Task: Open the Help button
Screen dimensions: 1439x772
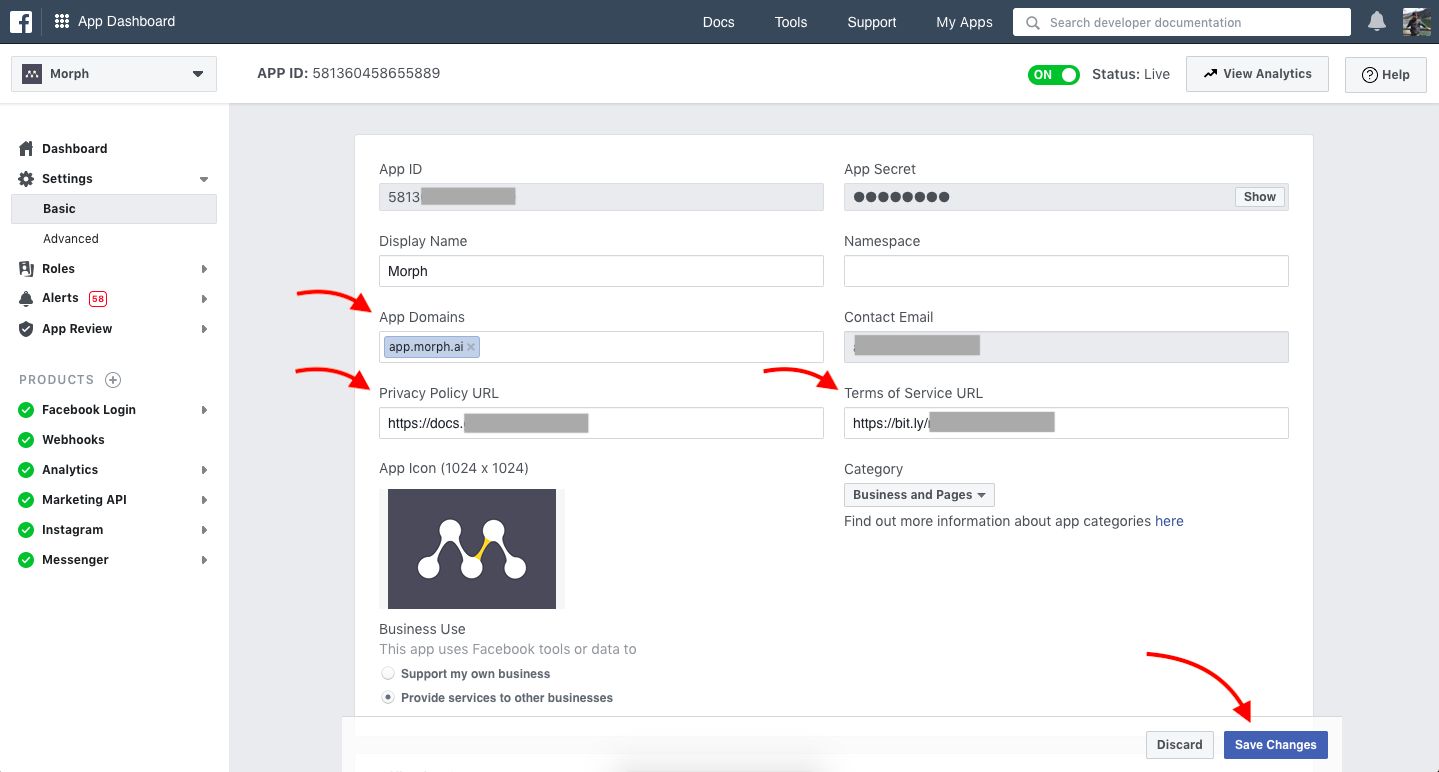Action: coord(1386,75)
